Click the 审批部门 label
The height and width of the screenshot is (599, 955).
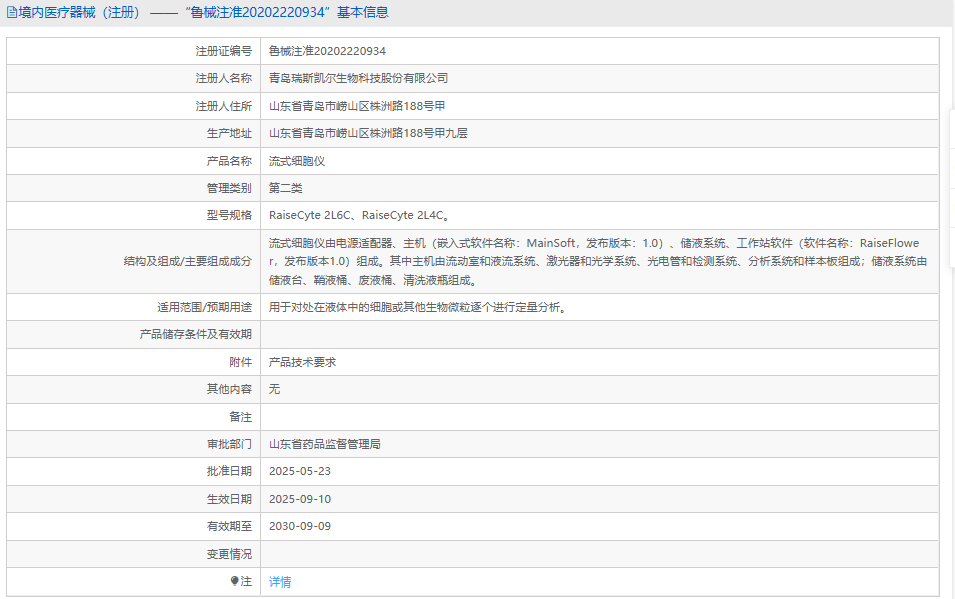click(x=229, y=444)
